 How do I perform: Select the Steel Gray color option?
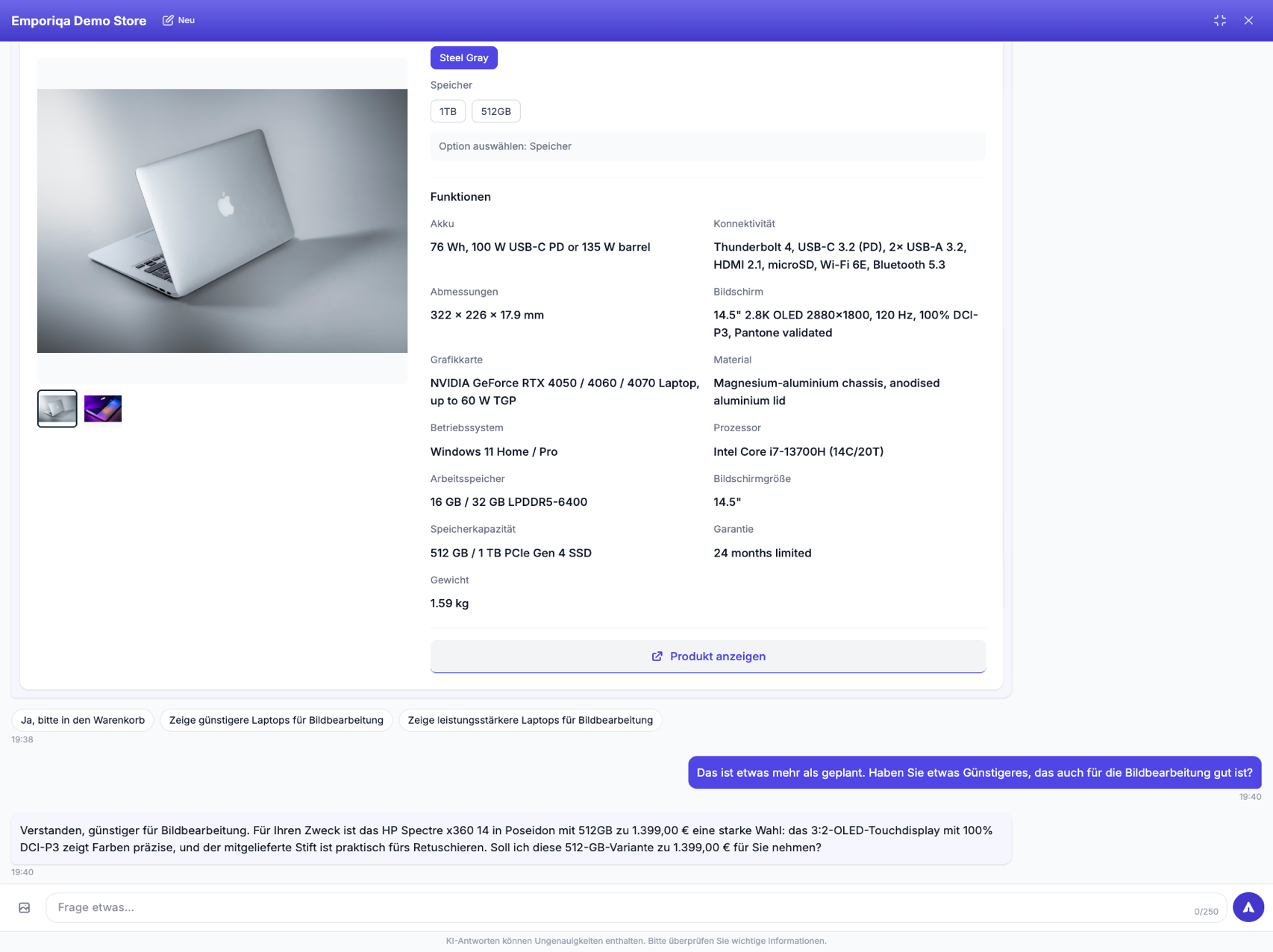pyautogui.click(x=463, y=57)
